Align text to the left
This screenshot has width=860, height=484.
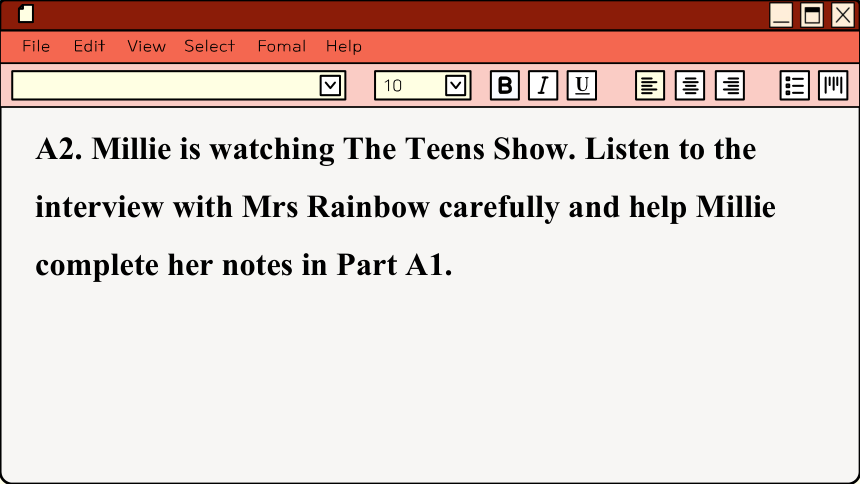(x=650, y=86)
